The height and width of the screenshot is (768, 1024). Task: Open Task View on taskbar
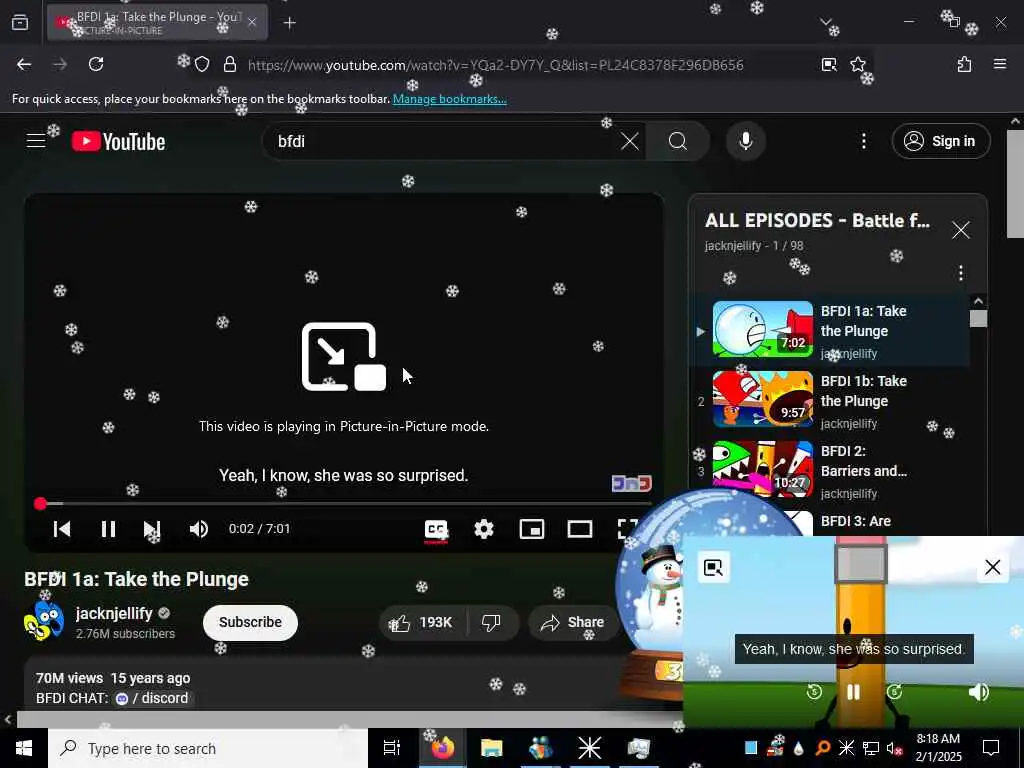pyautogui.click(x=391, y=748)
